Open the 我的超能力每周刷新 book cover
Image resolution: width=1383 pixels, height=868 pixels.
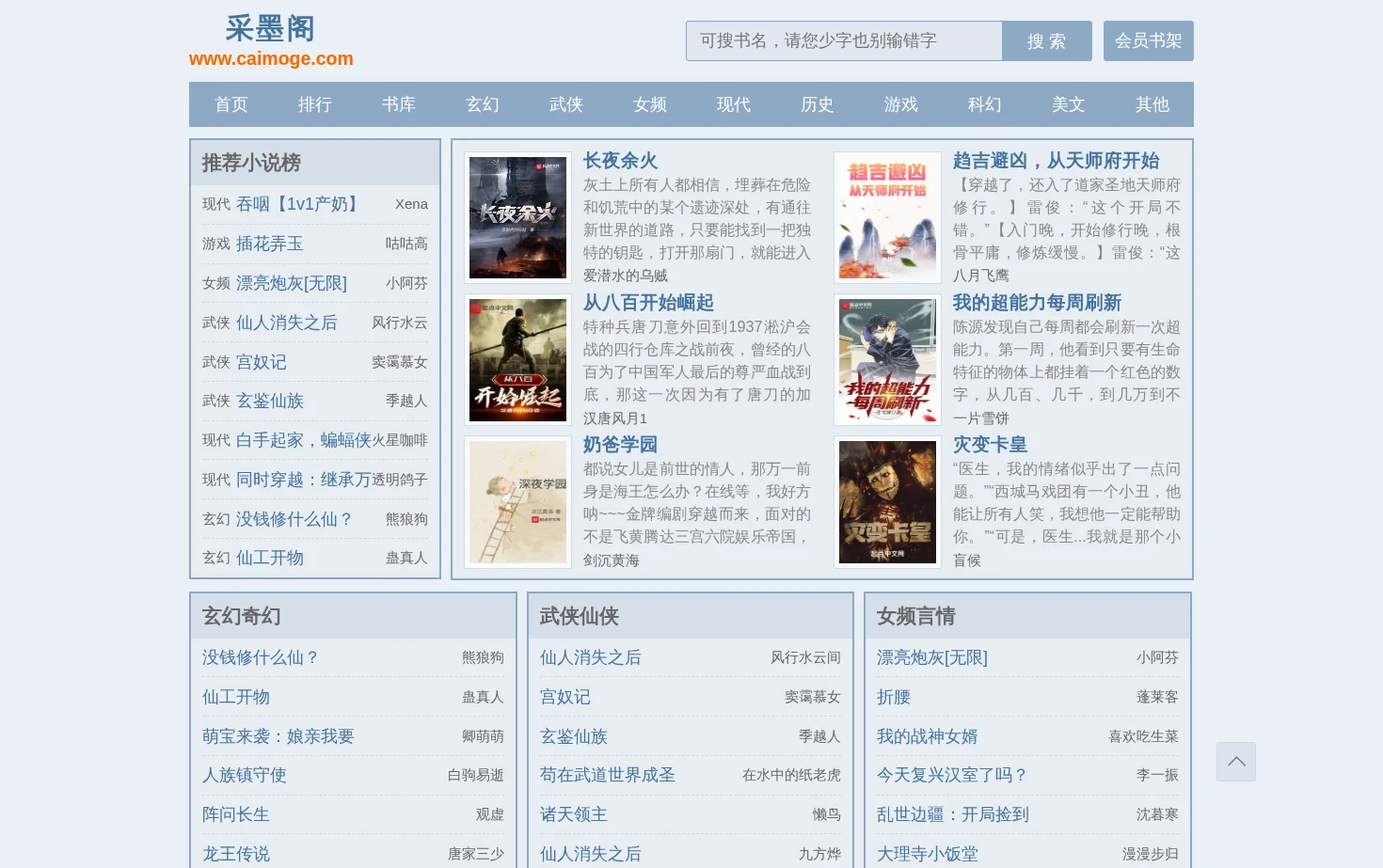click(x=887, y=359)
